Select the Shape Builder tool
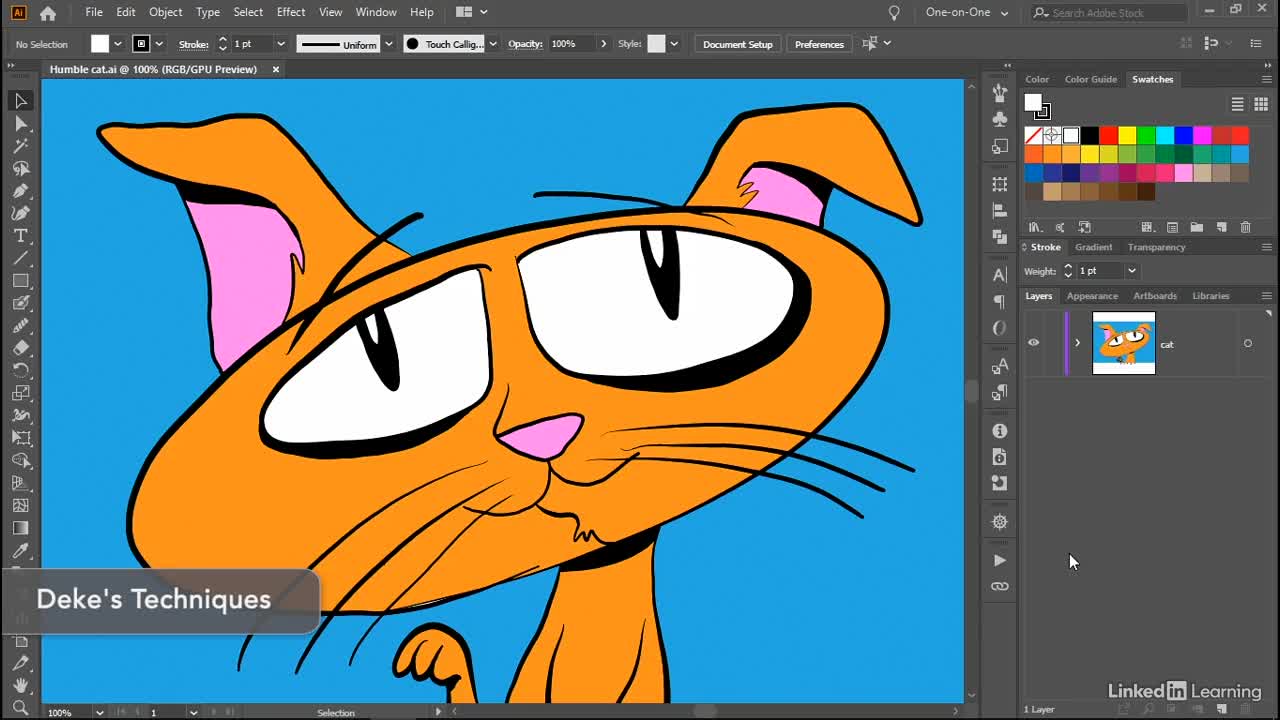The height and width of the screenshot is (720, 1280). pos(20,460)
